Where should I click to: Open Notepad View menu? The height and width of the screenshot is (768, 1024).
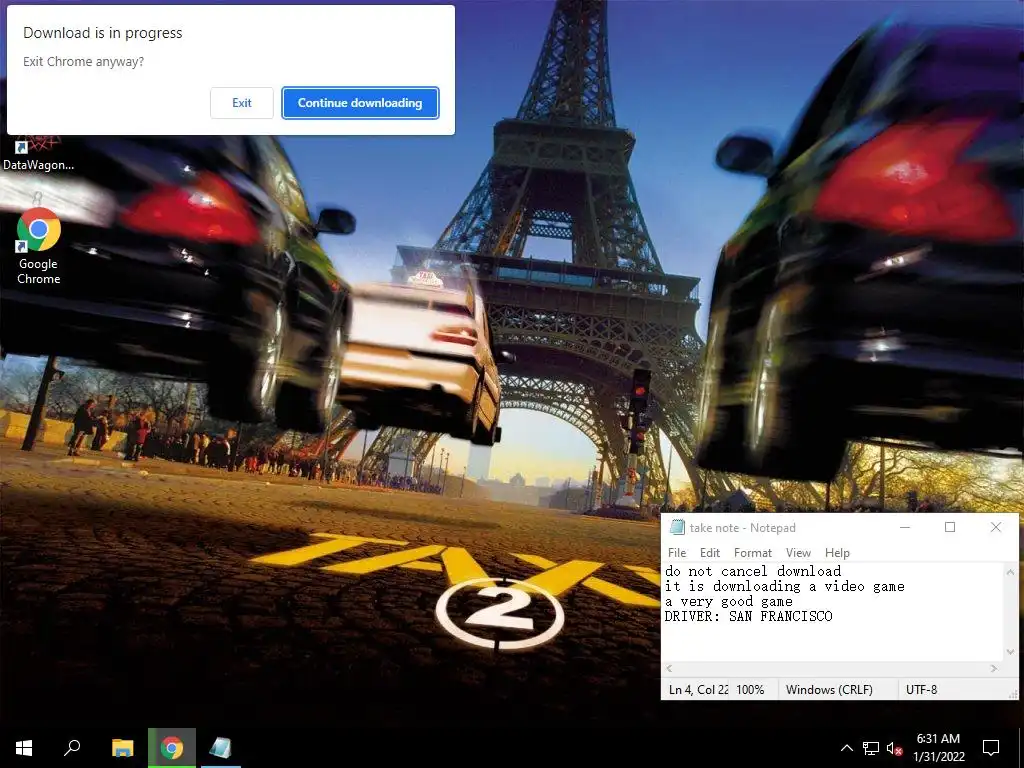[798, 552]
